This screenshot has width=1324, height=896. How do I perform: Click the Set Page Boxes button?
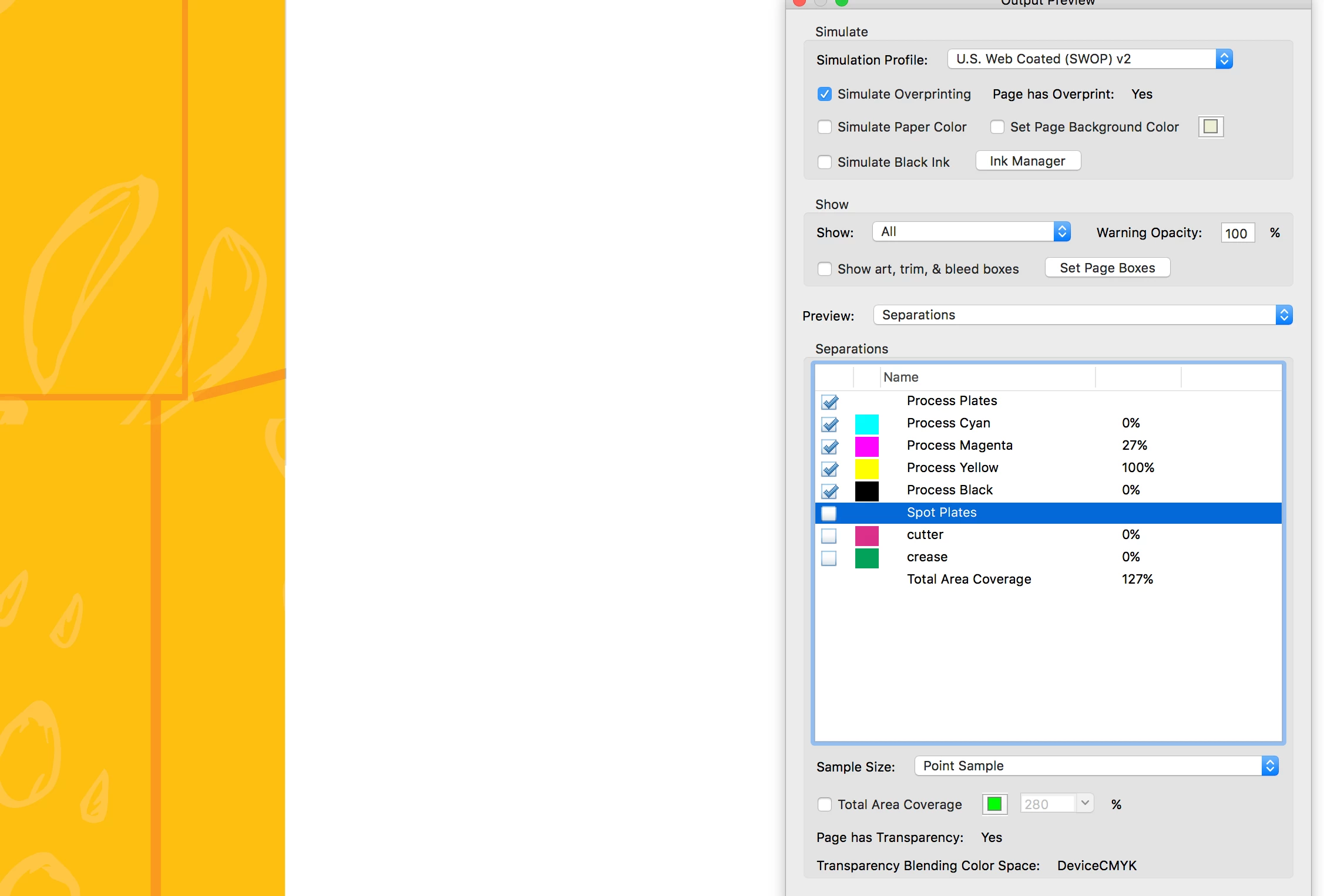(x=1107, y=268)
